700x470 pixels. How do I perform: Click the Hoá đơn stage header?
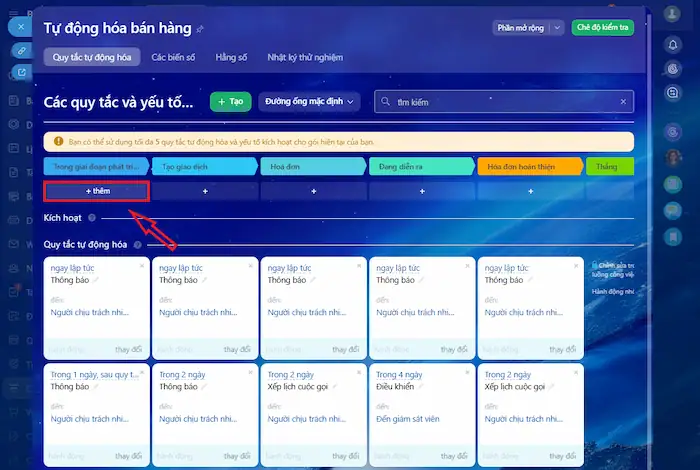coord(313,166)
